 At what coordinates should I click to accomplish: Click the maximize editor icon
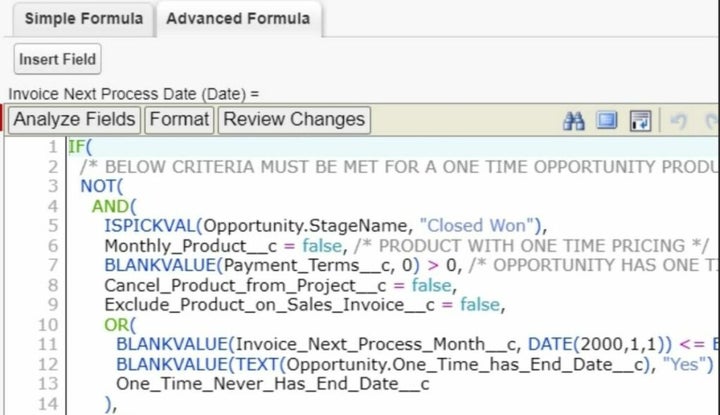click(607, 121)
